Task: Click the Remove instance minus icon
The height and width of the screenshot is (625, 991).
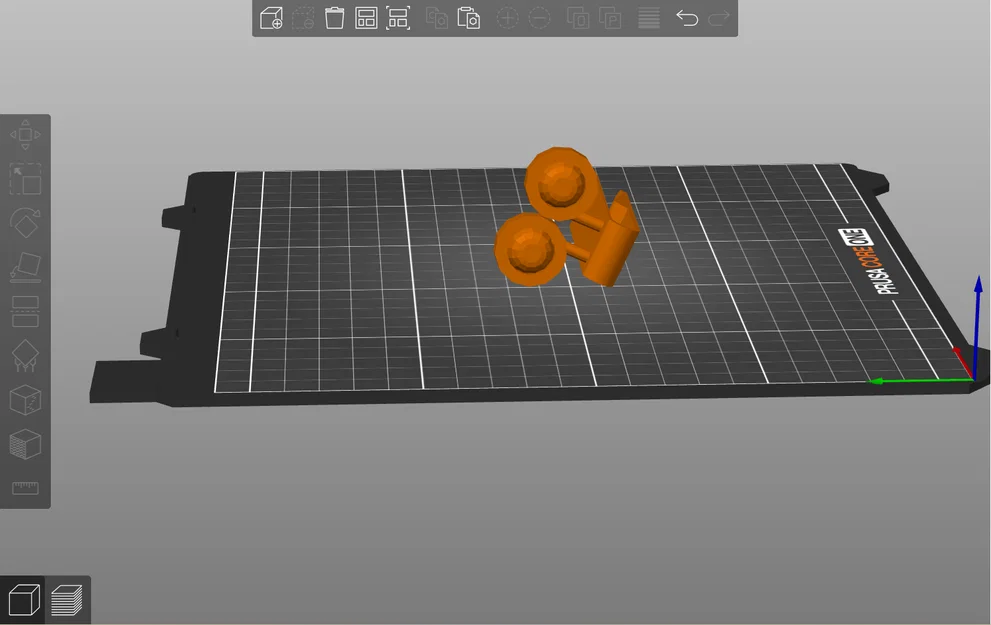Action: coord(539,18)
